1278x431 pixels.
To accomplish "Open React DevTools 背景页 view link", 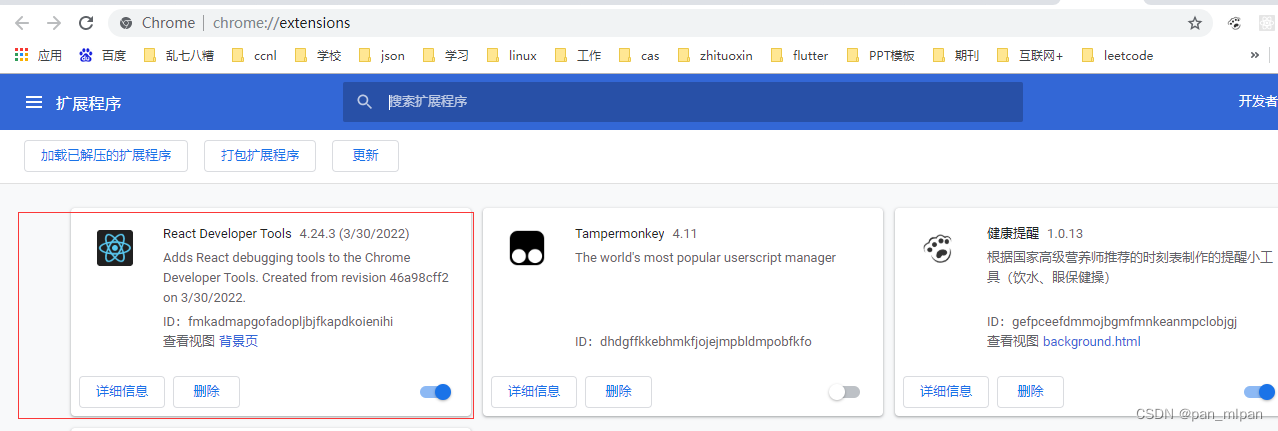I will [x=239, y=342].
